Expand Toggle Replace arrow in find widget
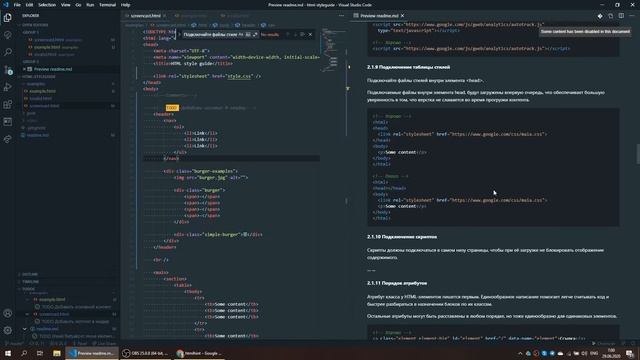 pyautogui.click(x=179, y=35)
